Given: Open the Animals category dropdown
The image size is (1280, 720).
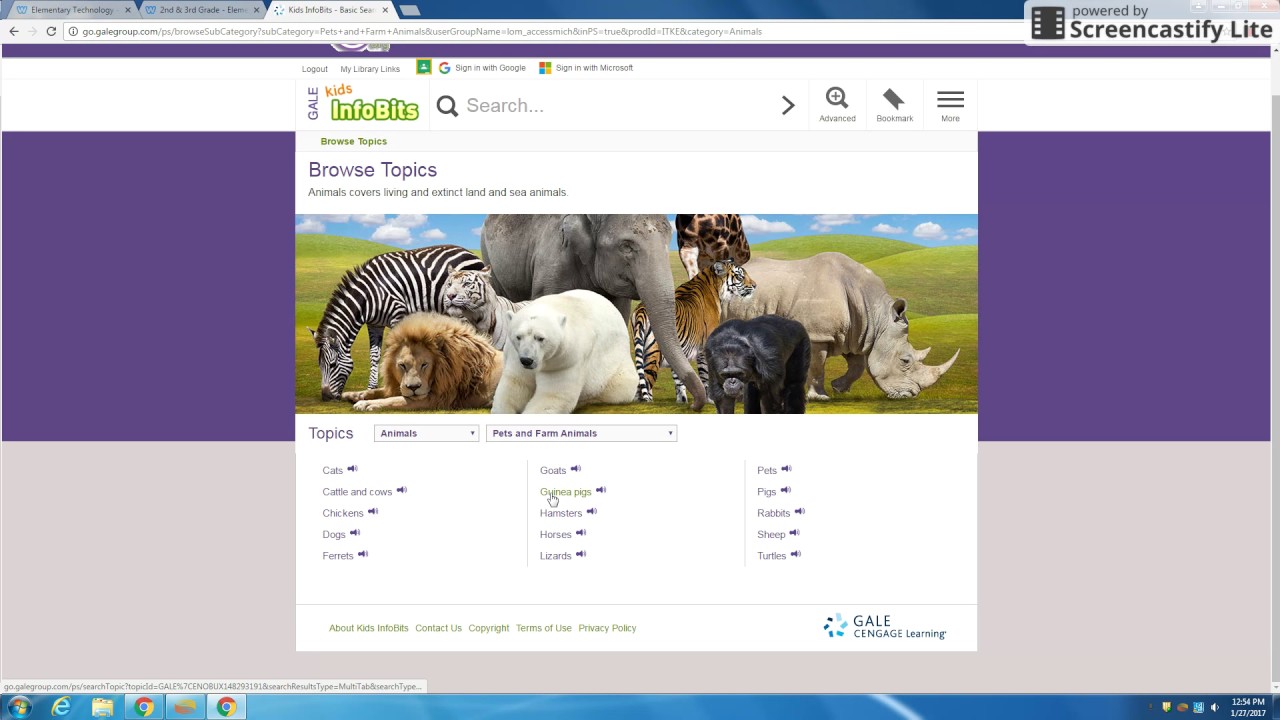Looking at the screenshot, I should [x=426, y=433].
